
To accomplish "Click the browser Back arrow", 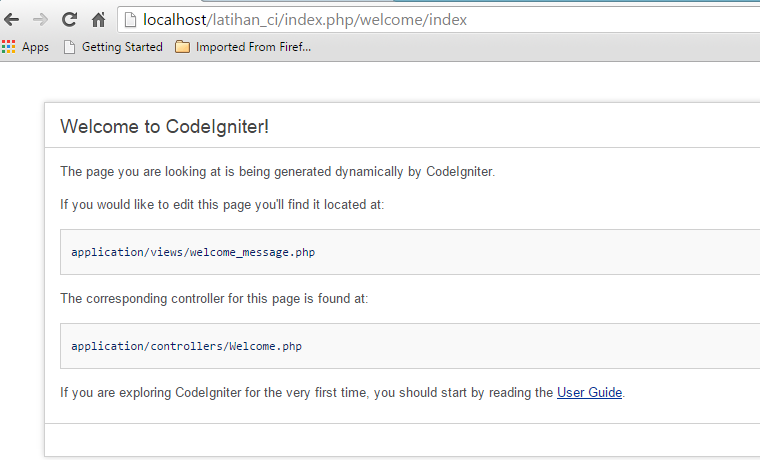I will pos(12,20).
